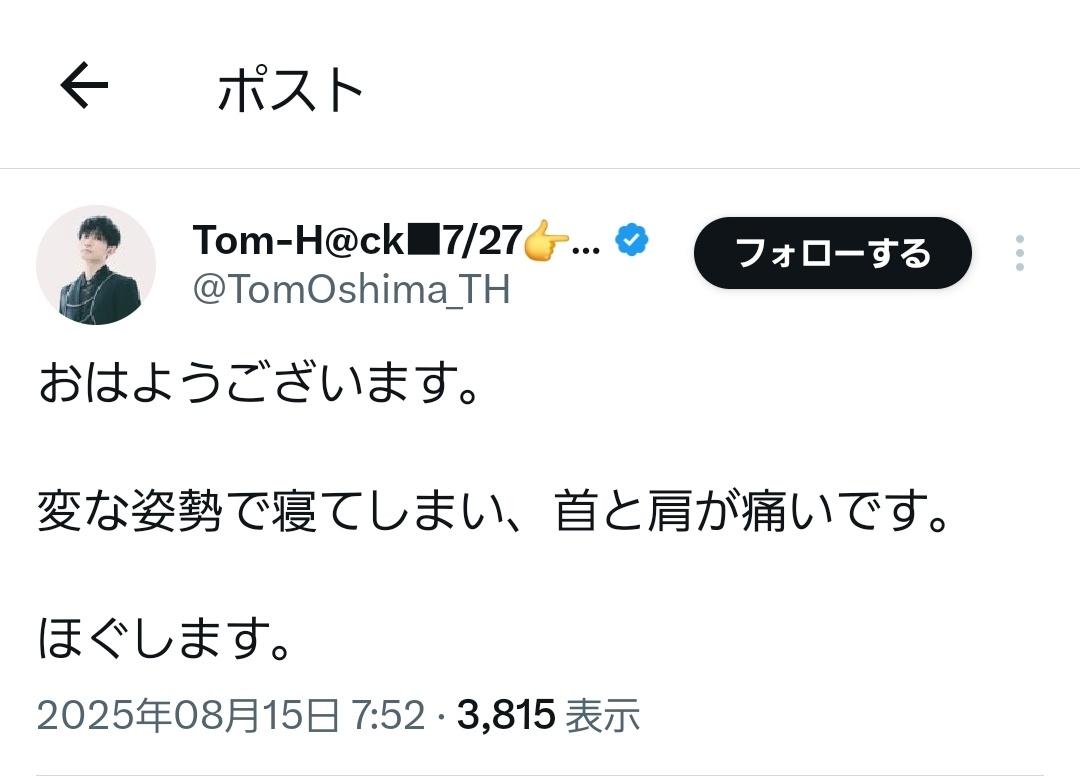Image resolution: width=1080 pixels, height=782 pixels.
Task: Go back using the left arrow
Action: [x=84, y=89]
